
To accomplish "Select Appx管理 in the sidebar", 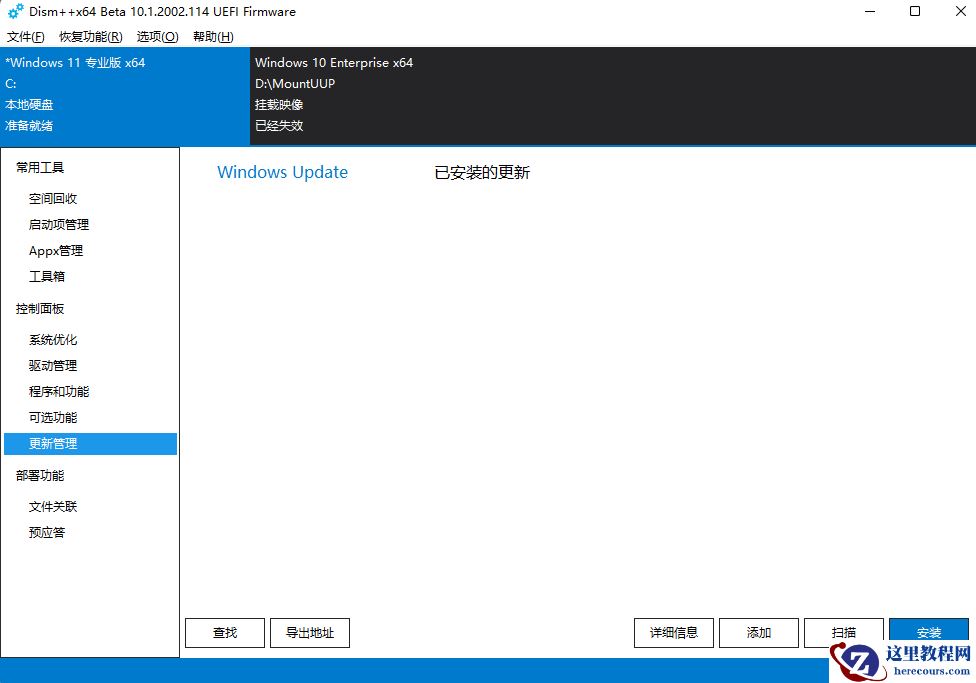I will click(55, 250).
